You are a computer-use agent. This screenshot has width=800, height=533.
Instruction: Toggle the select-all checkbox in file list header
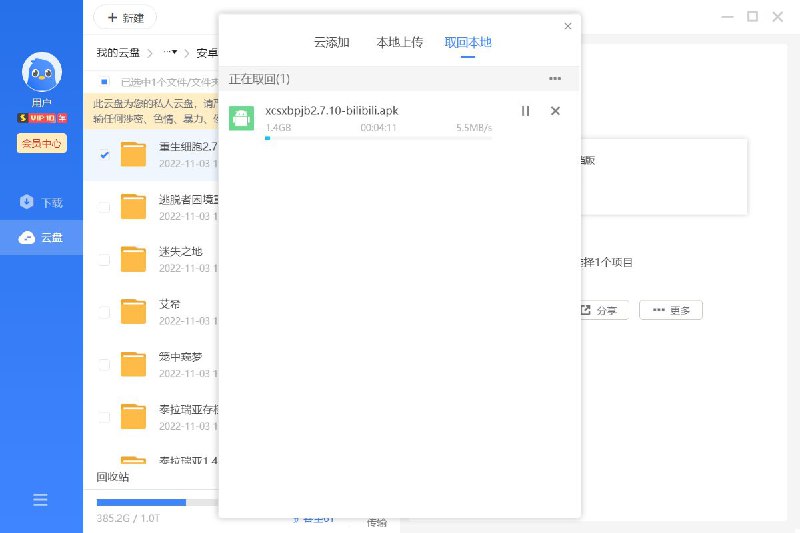pyautogui.click(x=104, y=82)
